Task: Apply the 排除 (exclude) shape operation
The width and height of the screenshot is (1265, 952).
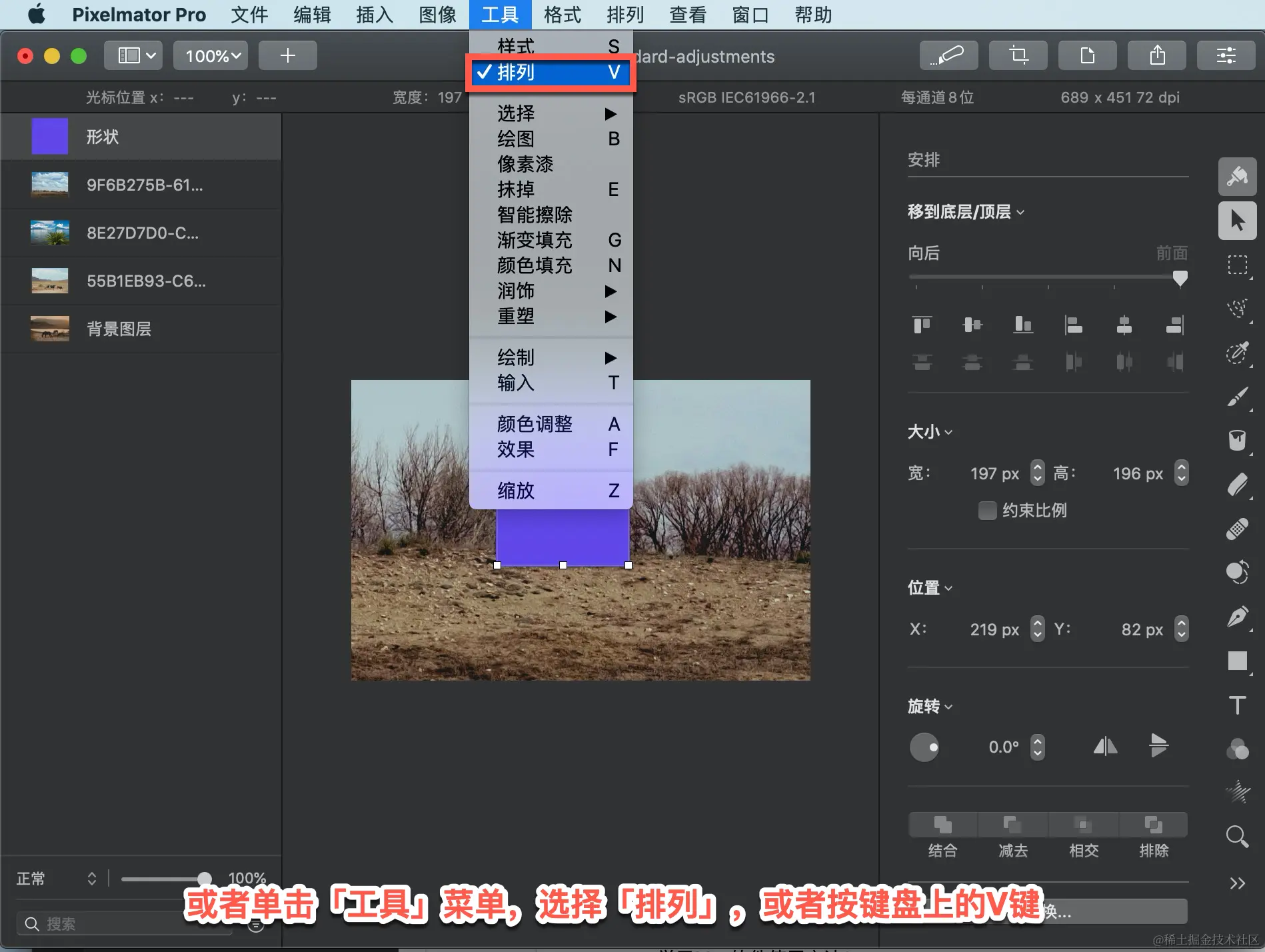Action: pos(1154,825)
